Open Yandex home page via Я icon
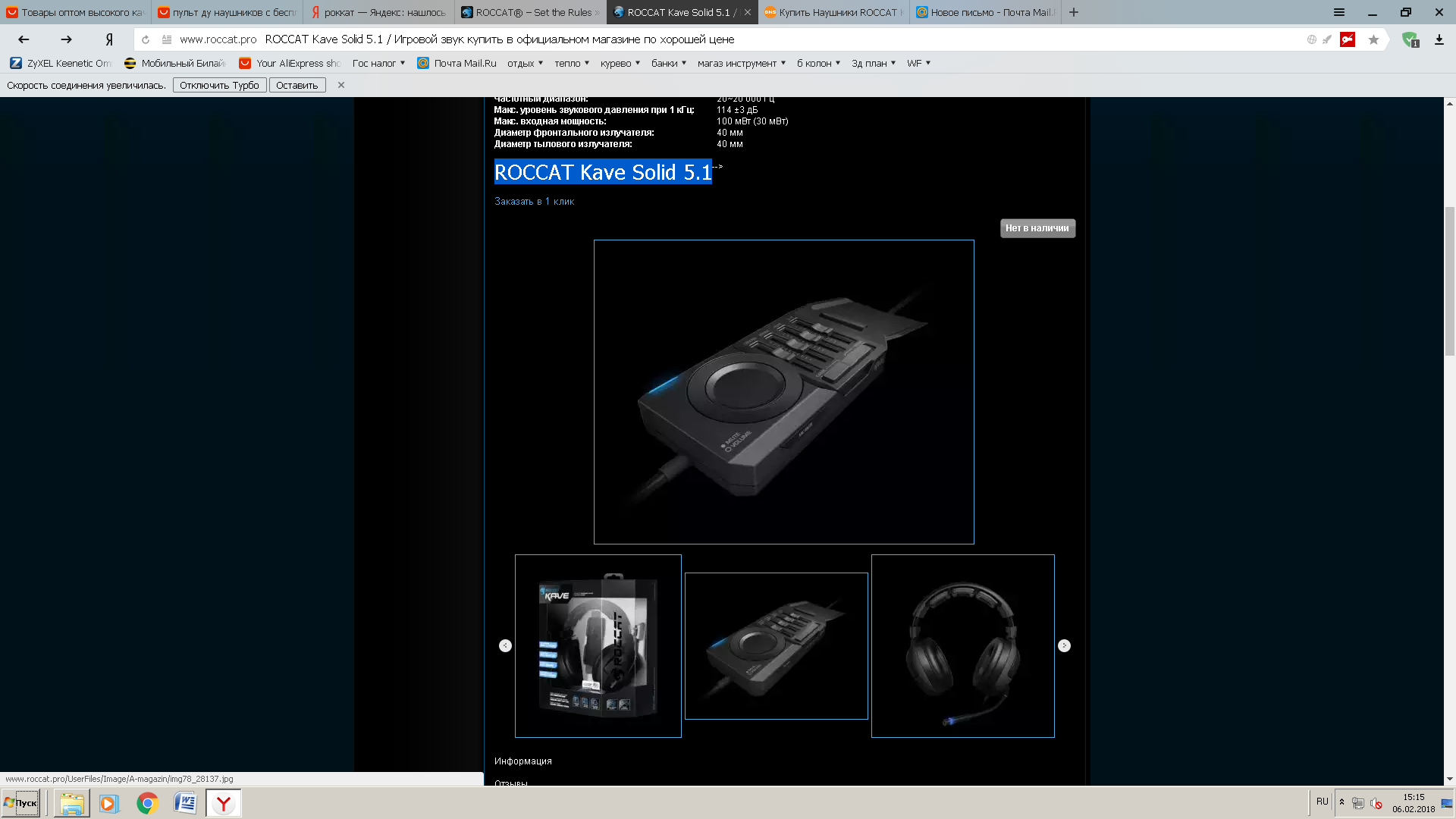The height and width of the screenshot is (819, 1456). point(109,39)
